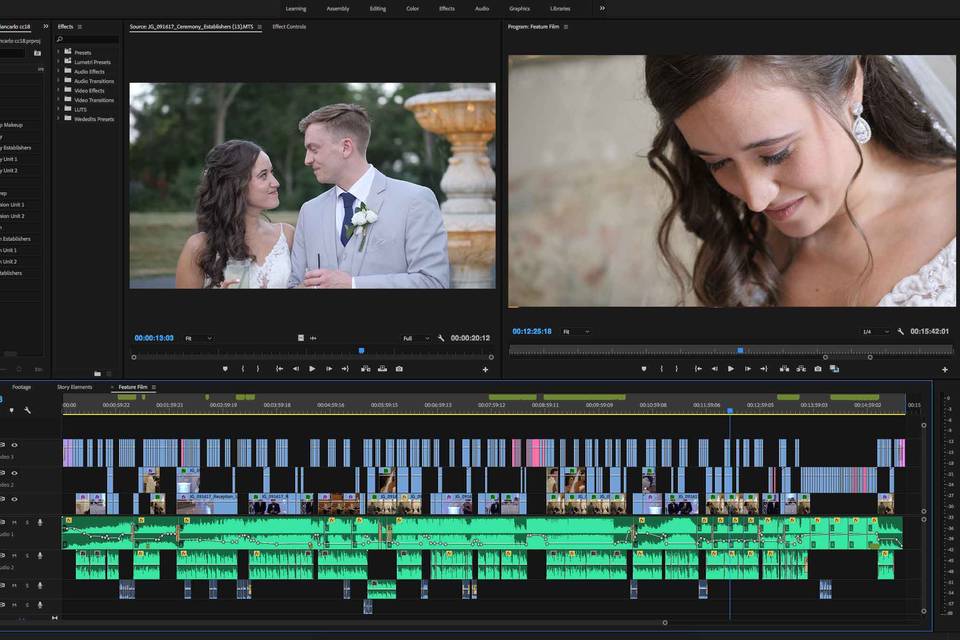The image size is (960, 640).
Task: Click the Drag Video Only icon in Source monitor
Action: 301,338
